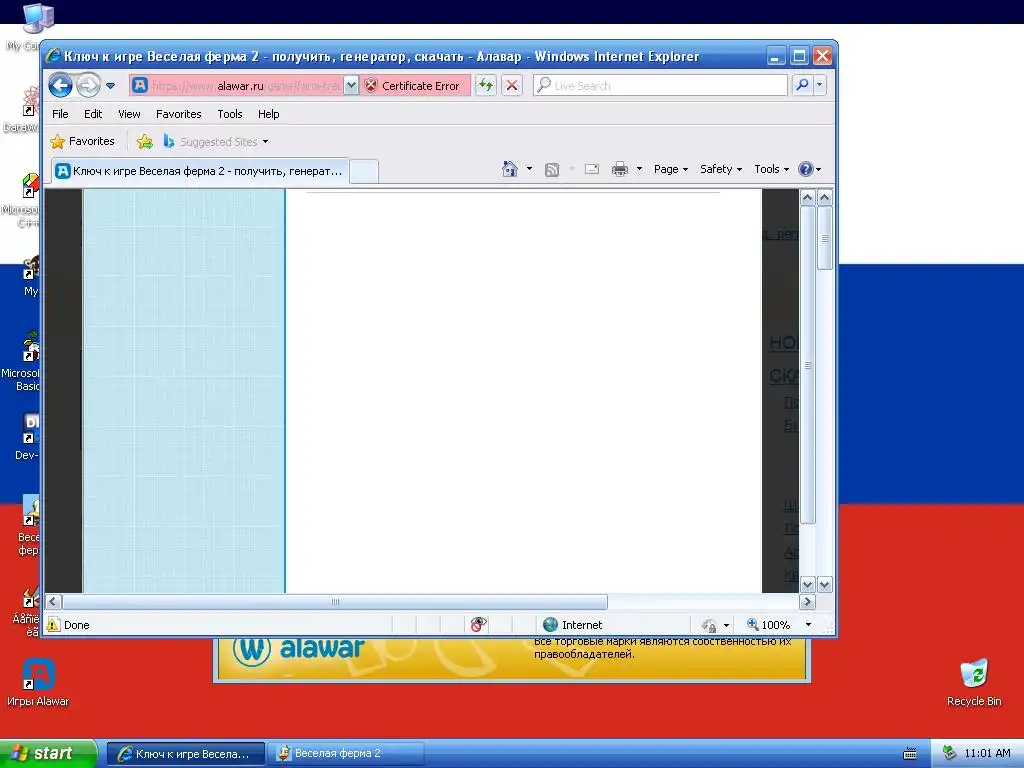
Task: Click the Internet Explorer title bar icon
Action: pyautogui.click(x=54, y=56)
